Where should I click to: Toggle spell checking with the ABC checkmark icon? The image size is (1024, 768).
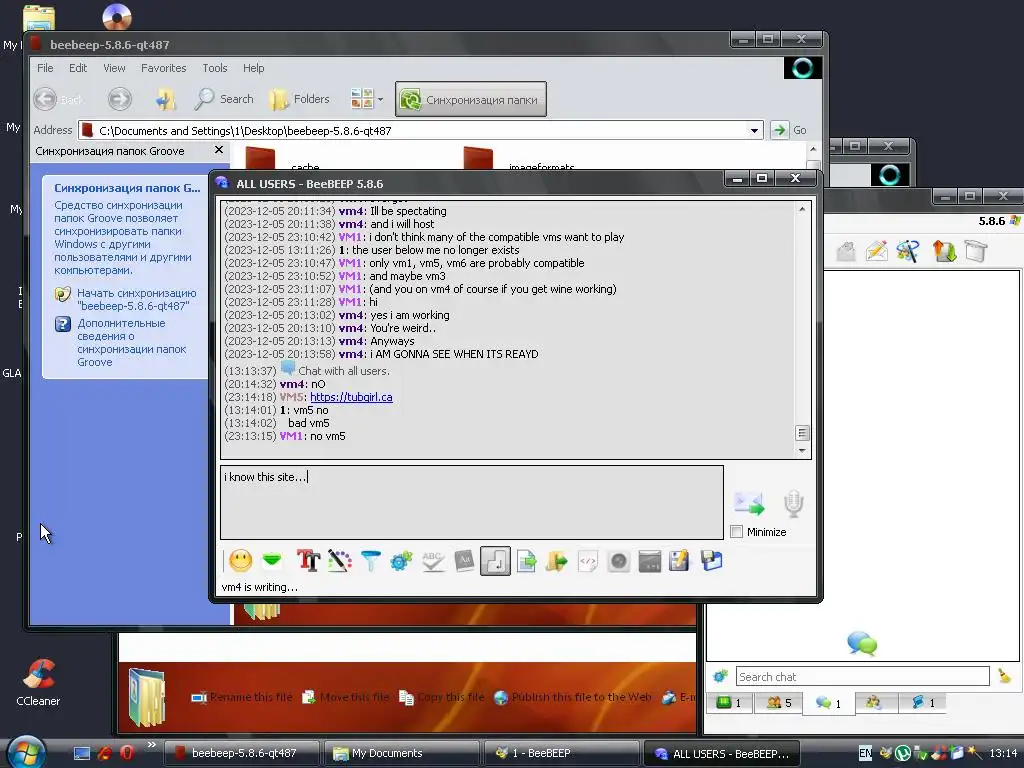(433, 561)
